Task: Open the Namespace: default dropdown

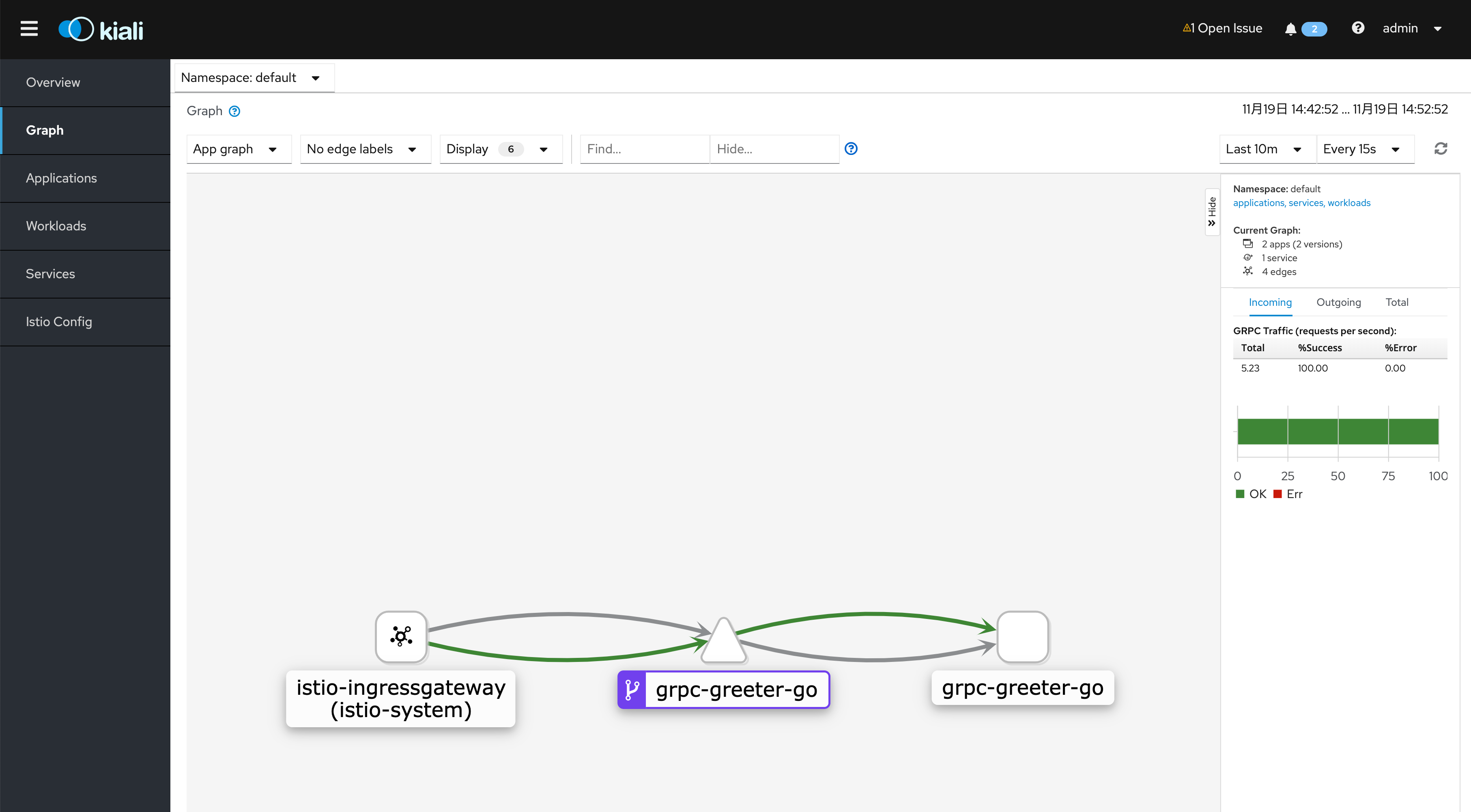Action: coord(251,77)
